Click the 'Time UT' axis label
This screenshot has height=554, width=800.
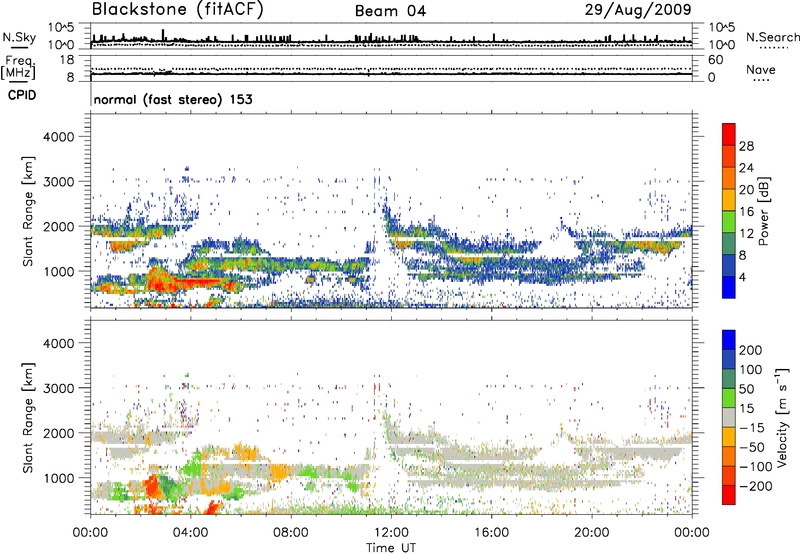pos(391,548)
